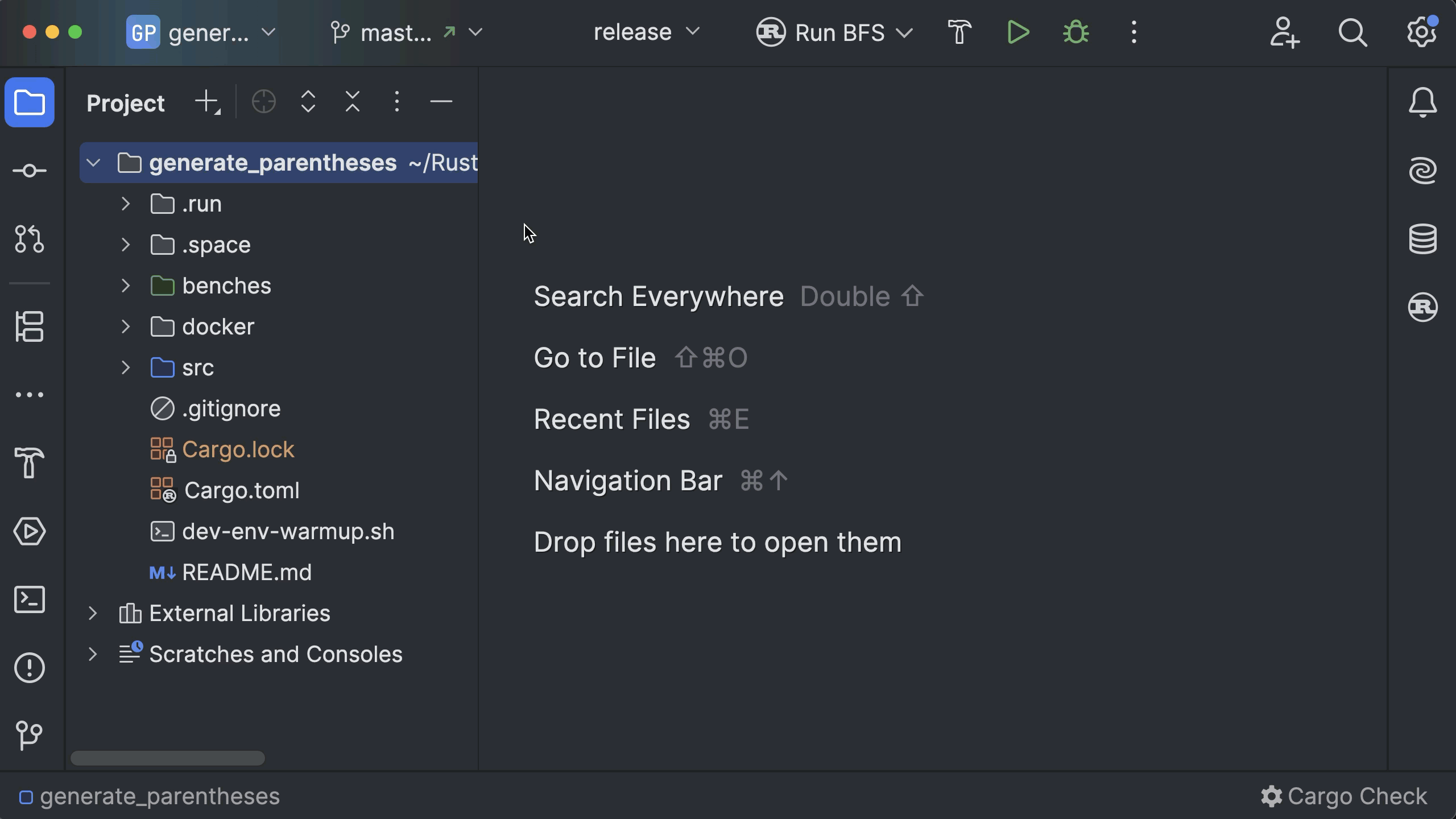
Task: Toggle the Project tool window folder button
Action: pyautogui.click(x=30, y=102)
